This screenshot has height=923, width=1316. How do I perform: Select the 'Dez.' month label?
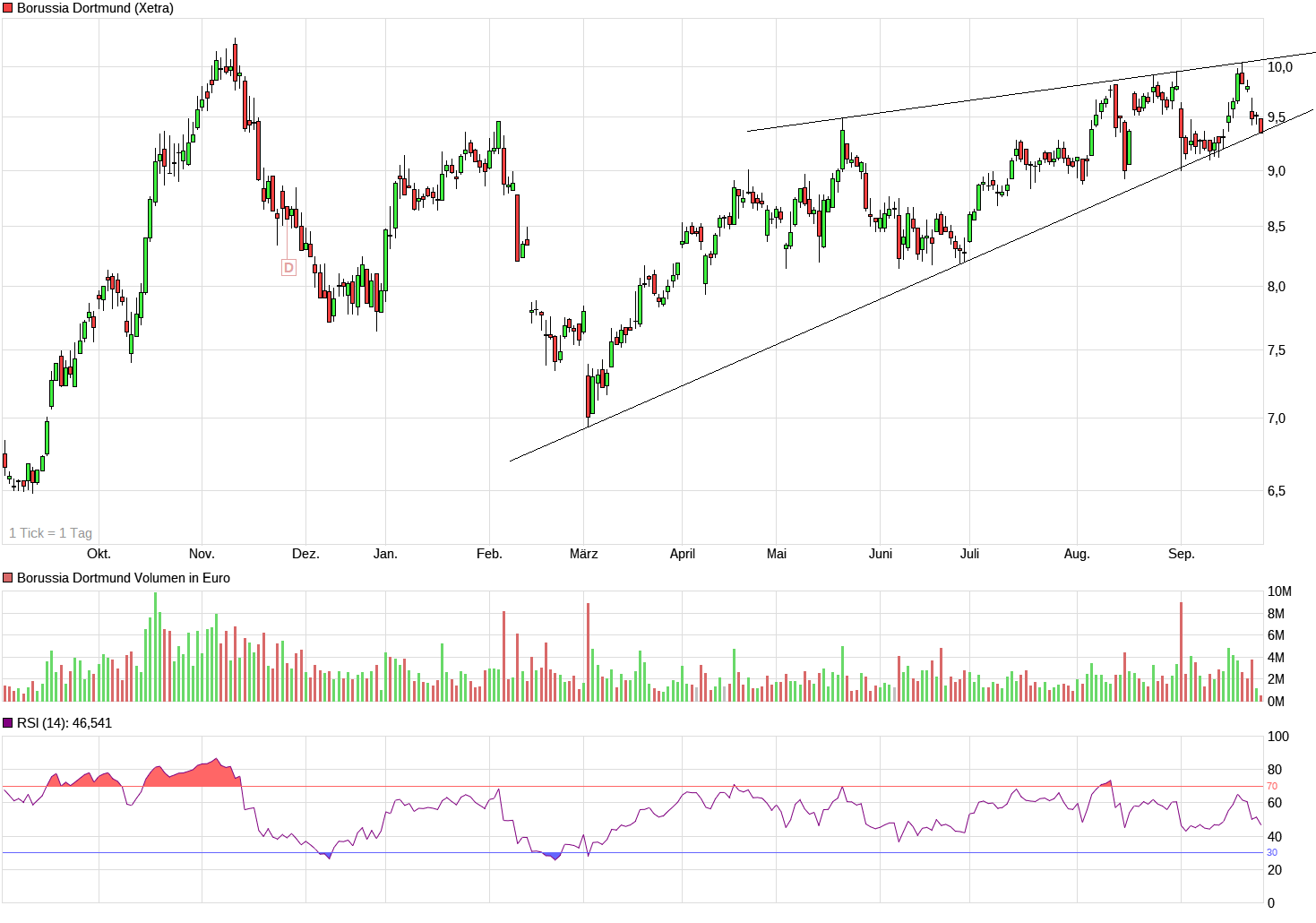(x=305, y=554)
